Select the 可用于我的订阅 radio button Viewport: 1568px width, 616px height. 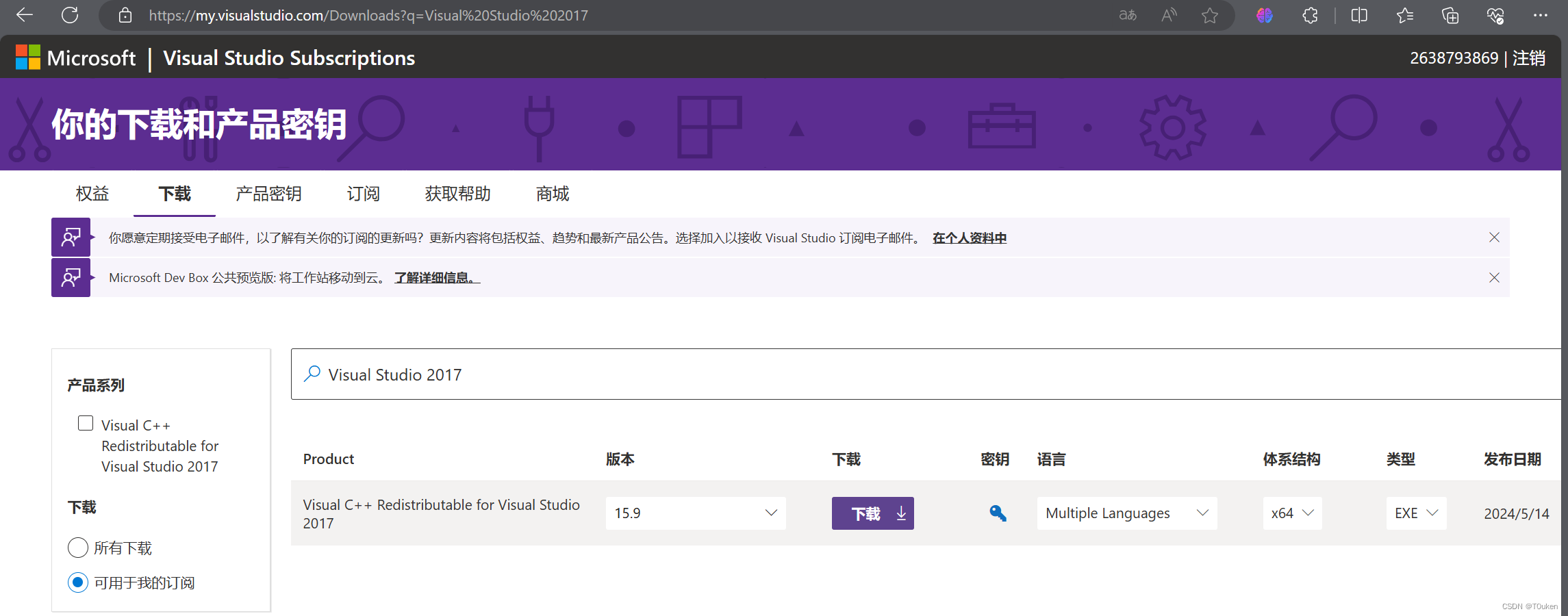(x=78, y=582)
